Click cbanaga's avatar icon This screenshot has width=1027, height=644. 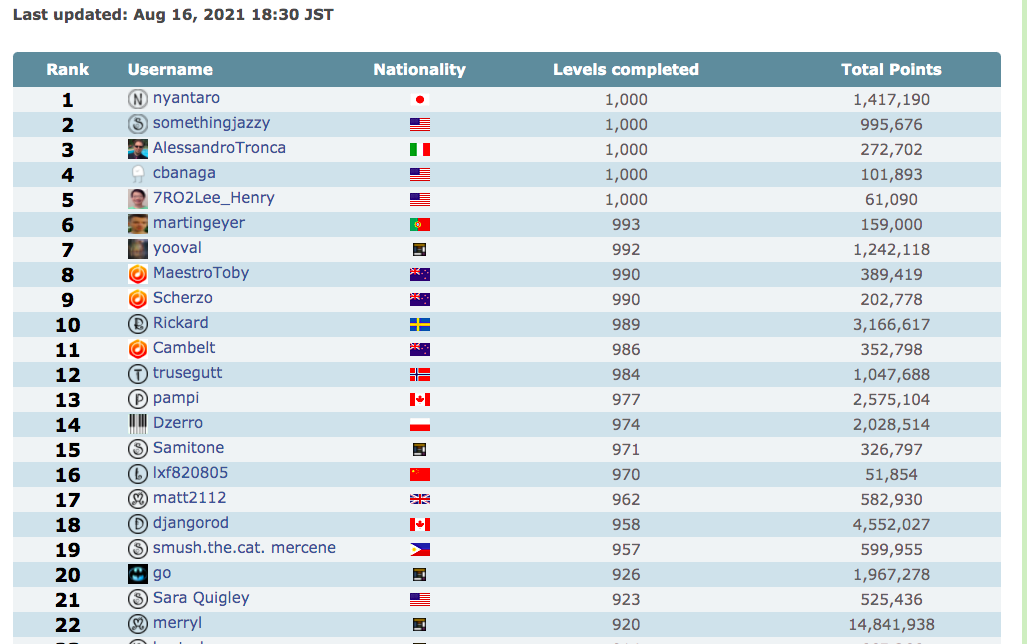pyautogui.click(x=138, y=174)
